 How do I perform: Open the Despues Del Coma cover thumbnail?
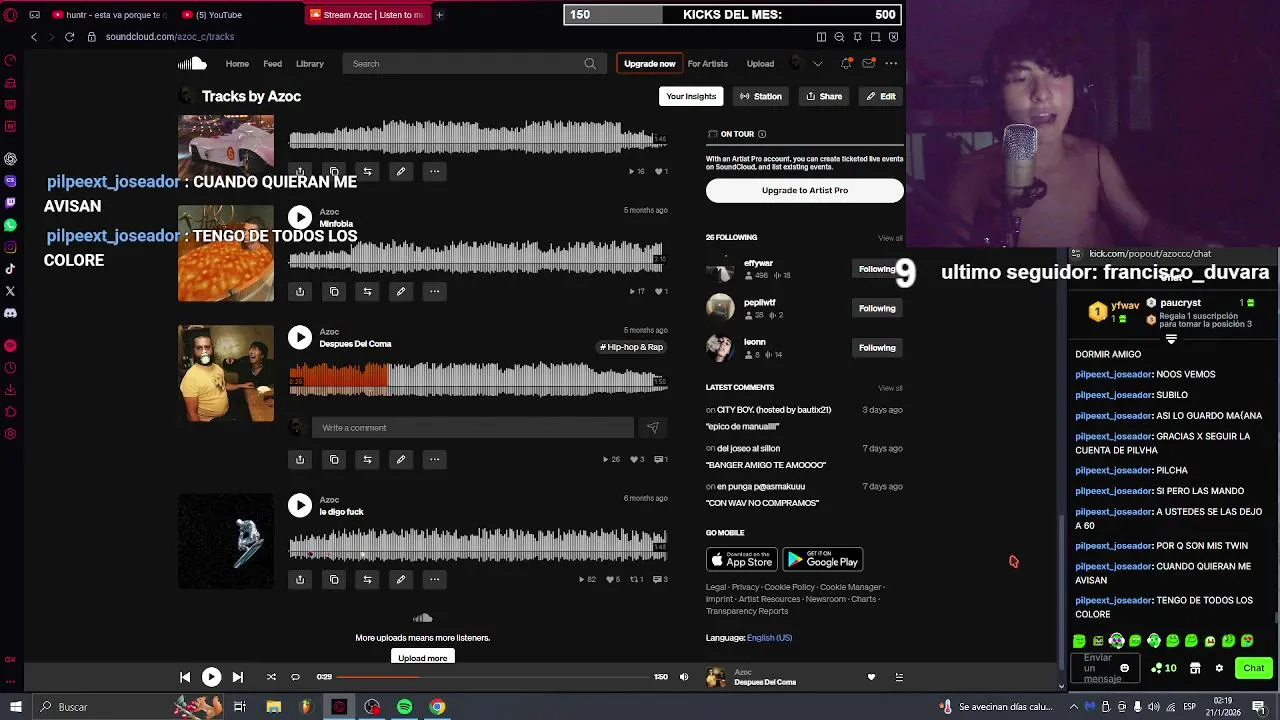tap(226, 373)
